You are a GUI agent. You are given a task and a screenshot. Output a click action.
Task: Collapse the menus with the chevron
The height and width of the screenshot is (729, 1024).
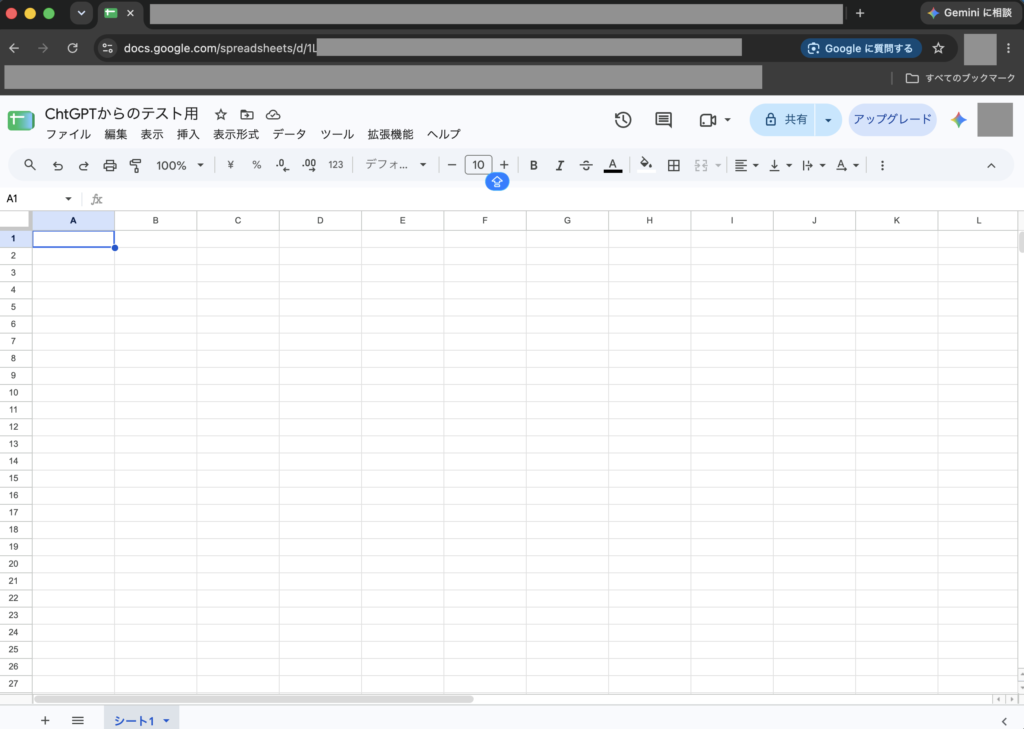(x=991, y=166)
